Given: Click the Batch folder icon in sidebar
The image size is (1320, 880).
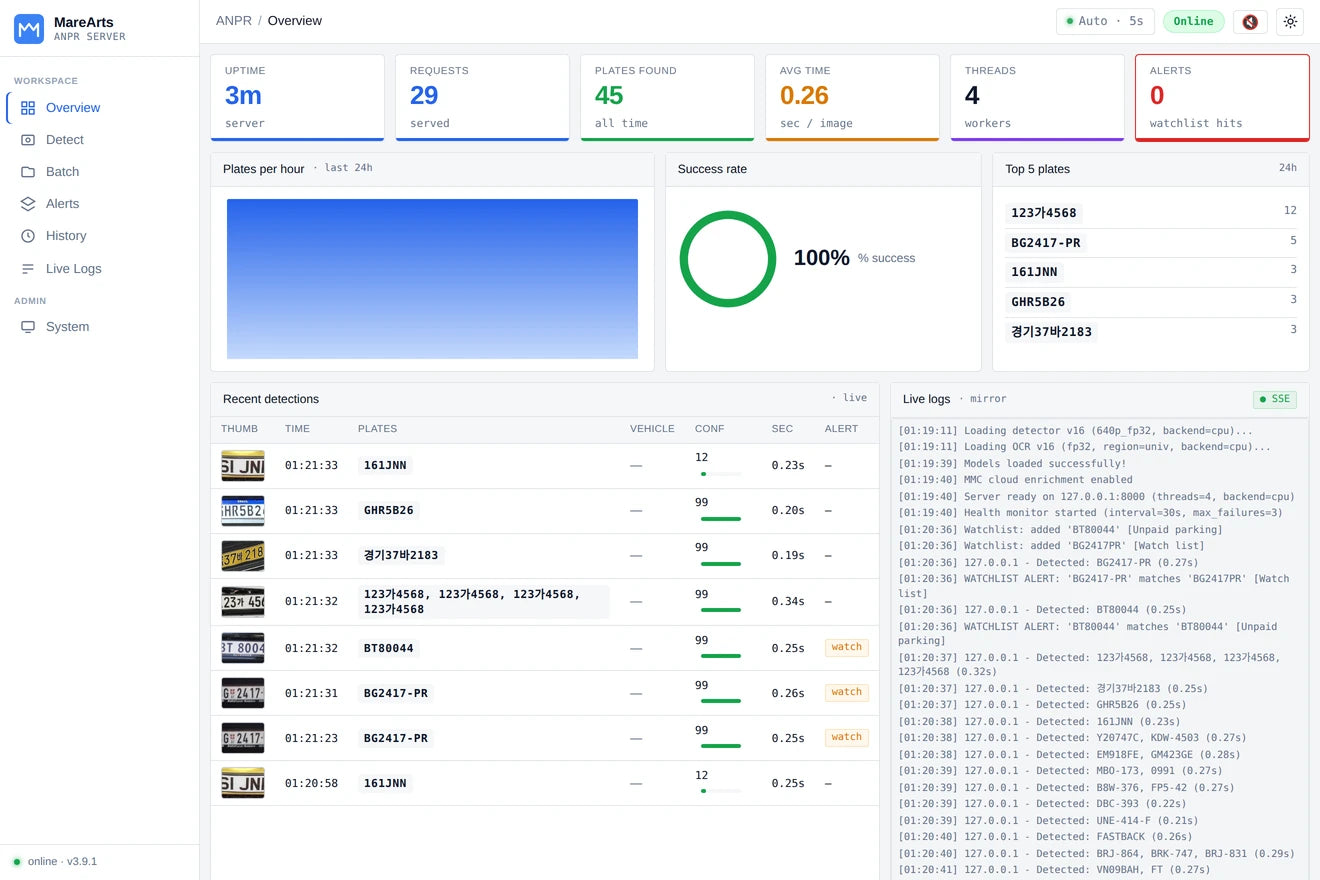Looking at the screenshot, I should point(28,172).
